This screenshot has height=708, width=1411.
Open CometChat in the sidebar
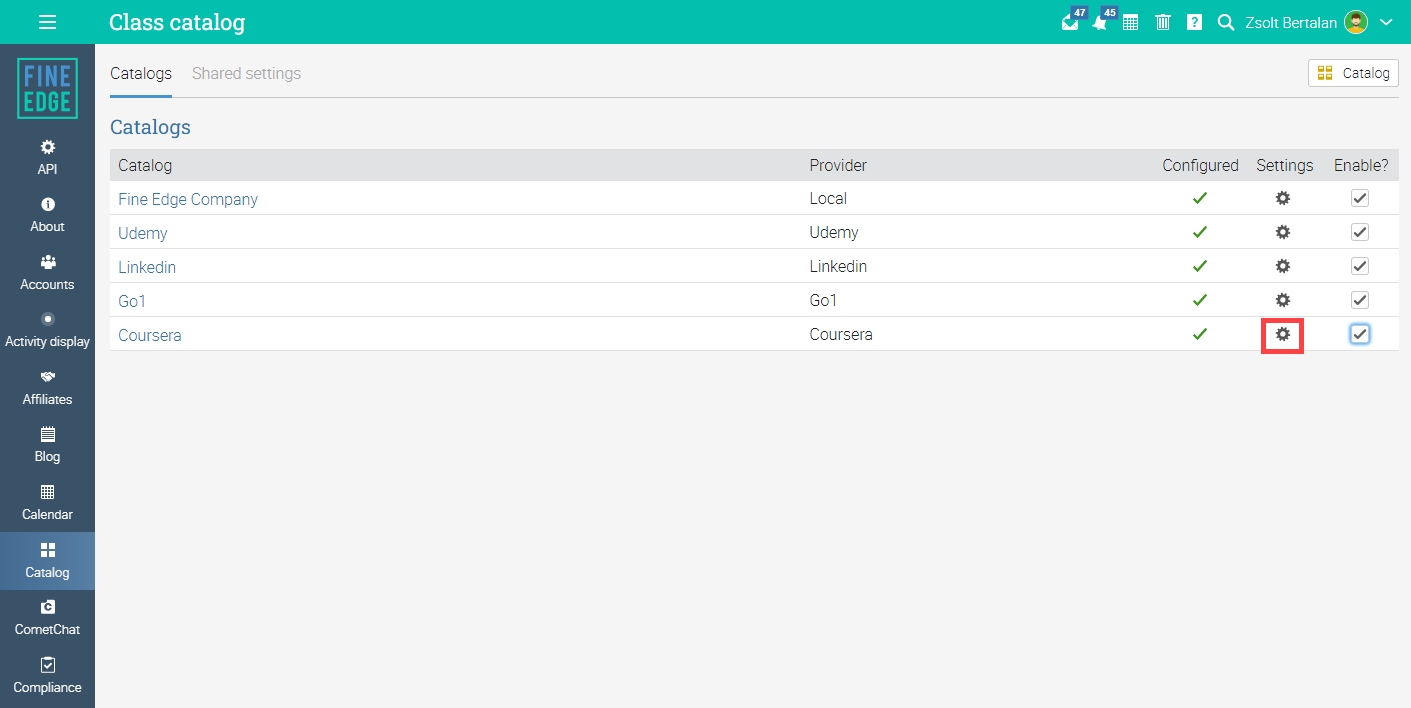[47, 618]
